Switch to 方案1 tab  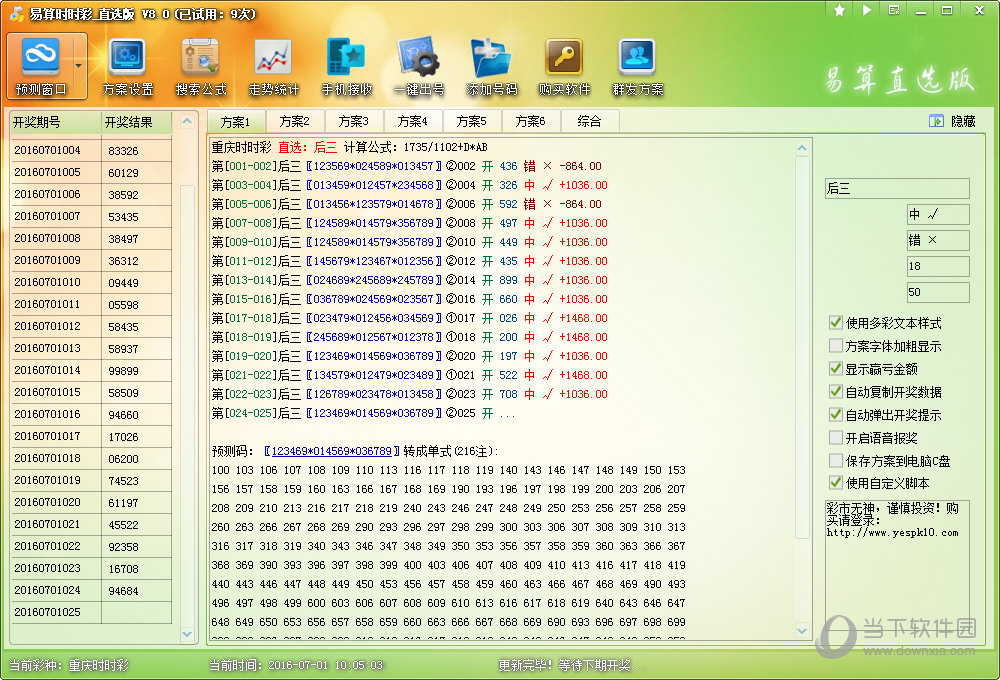(235, 121)
